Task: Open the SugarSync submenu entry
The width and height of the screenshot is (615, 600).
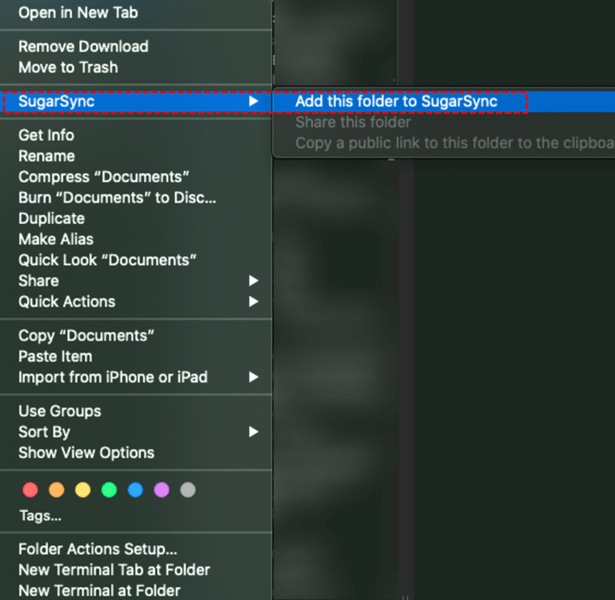Action: click(x=136, y=102)
